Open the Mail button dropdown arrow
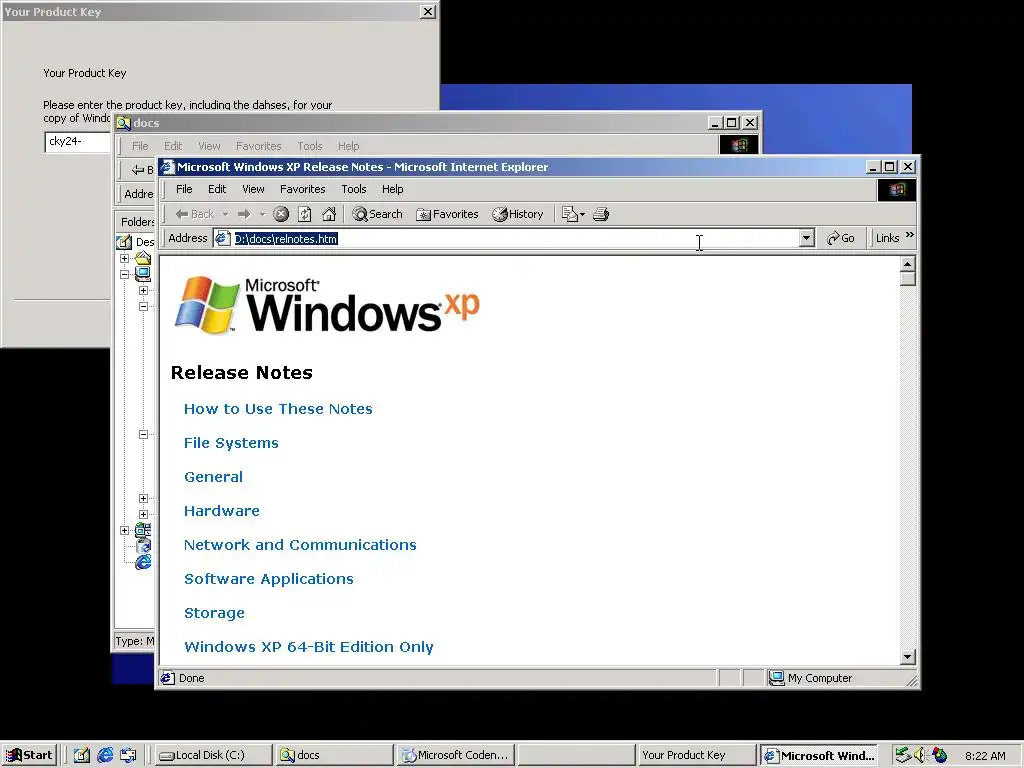This screenshot has width=1024, height=768. pyautogui.click(x=583, y=214)
